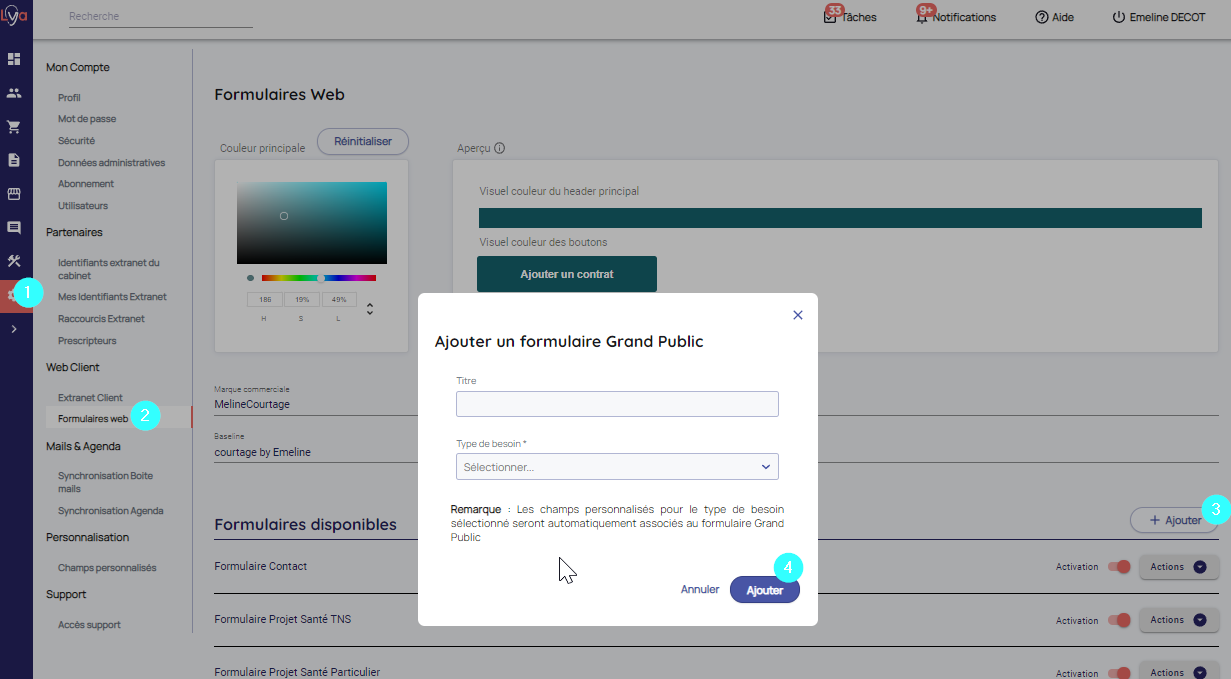Click the hue slider bar
Image resolution: width=1231 pixels, height=679 pixels.
tap(318, 278)
